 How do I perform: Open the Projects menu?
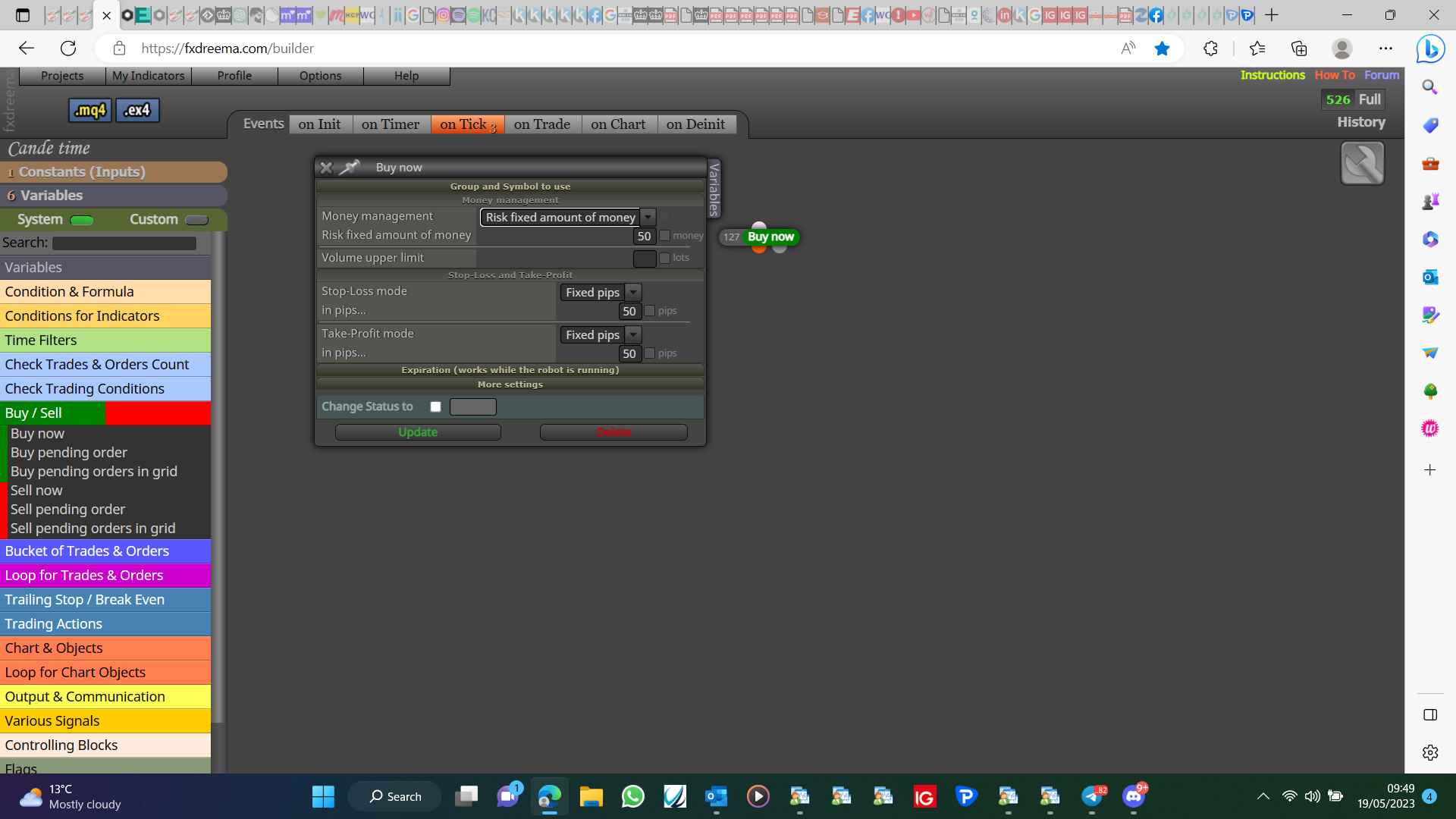pyautogui.click(x=62, y=76)
